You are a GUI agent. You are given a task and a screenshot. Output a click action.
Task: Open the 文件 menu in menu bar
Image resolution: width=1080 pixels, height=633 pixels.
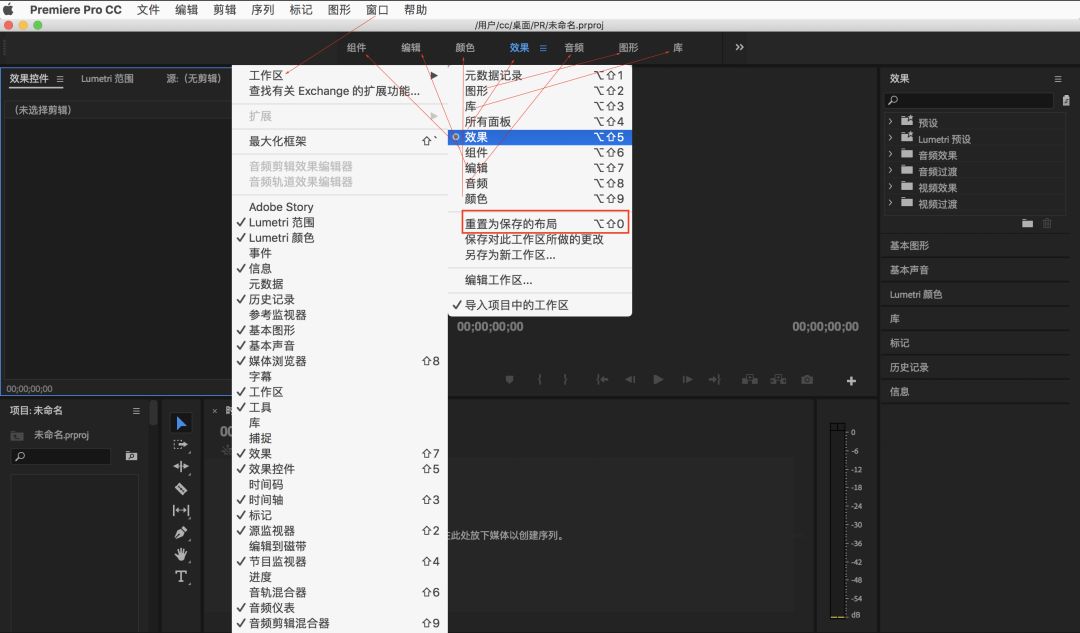click(x=148, y=10)
